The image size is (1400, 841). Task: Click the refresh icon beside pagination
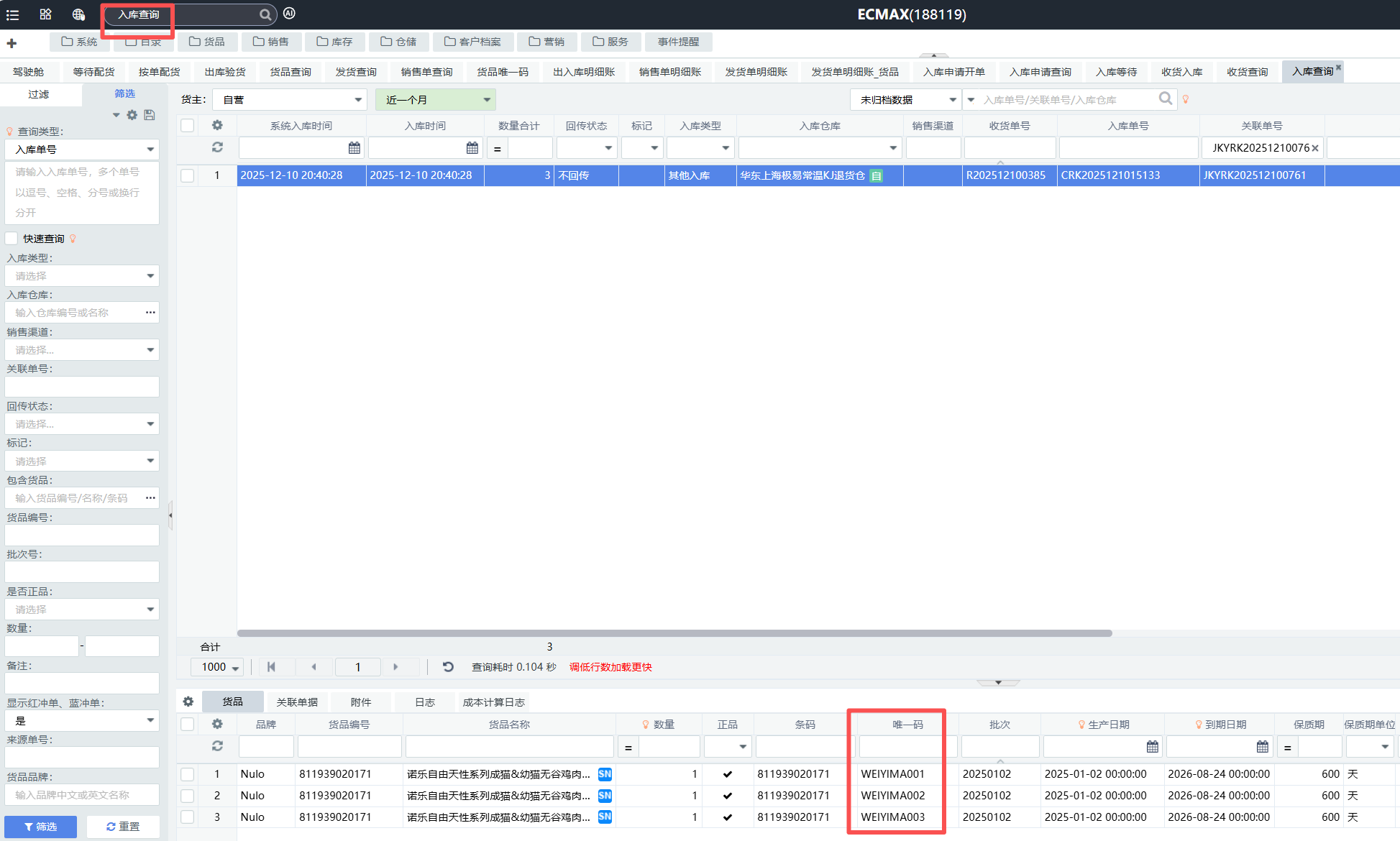click(x=447, y=667)
